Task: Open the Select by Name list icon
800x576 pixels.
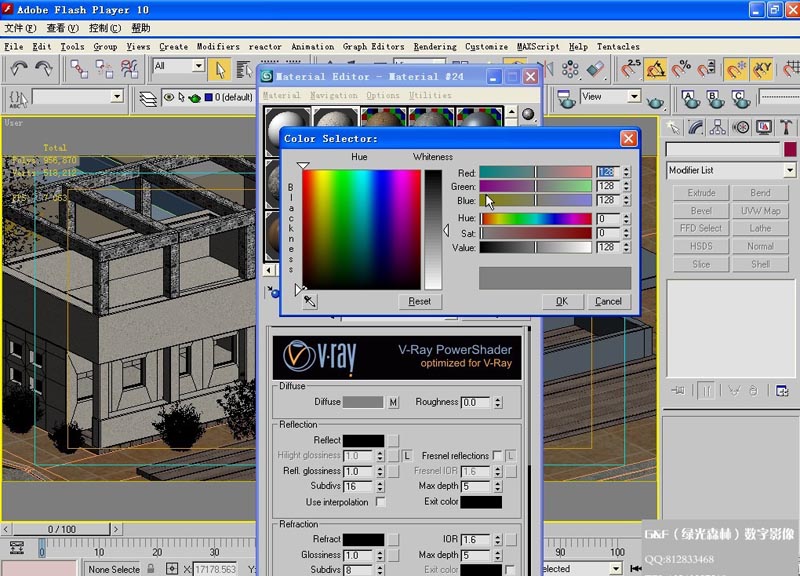Action: tap(244, 70)
